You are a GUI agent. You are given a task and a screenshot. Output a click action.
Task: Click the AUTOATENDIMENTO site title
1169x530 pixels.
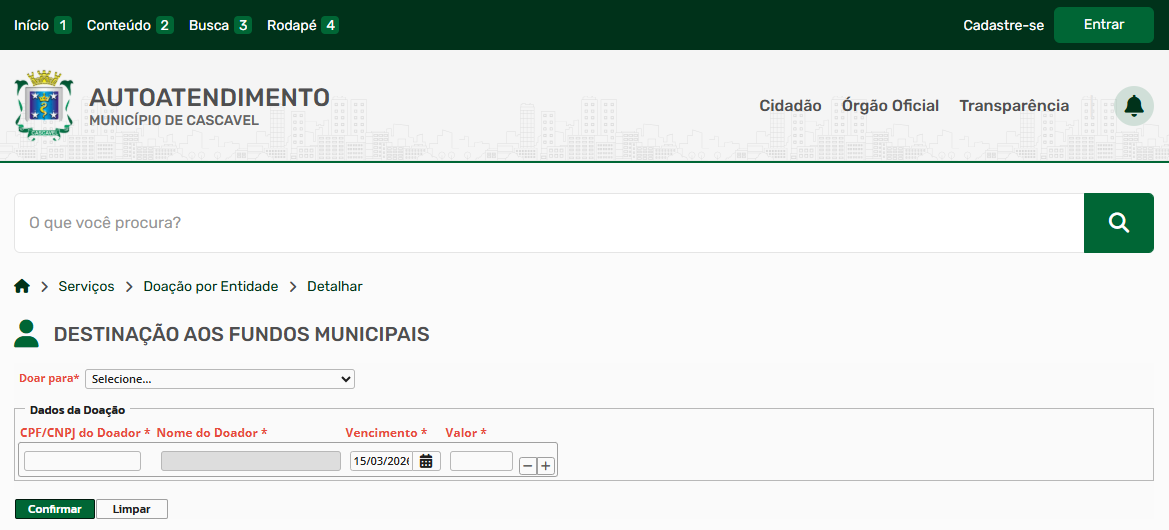(209, 97)
